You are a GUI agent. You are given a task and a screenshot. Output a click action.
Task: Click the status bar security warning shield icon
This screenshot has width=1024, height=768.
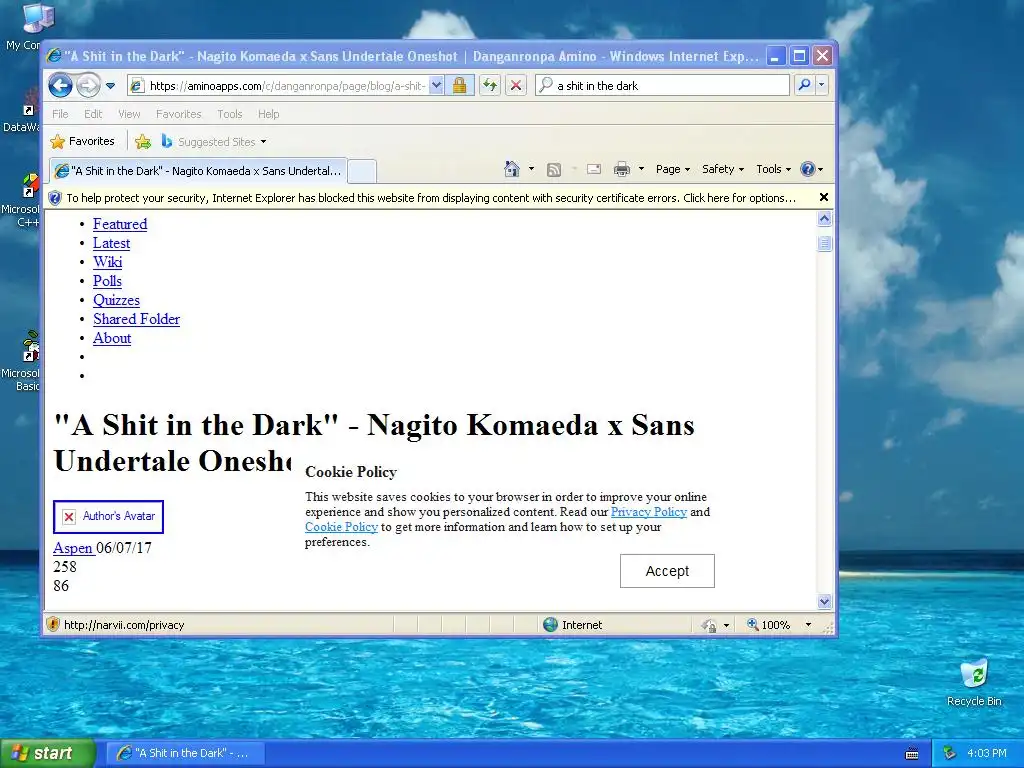(x=54, y=624)
